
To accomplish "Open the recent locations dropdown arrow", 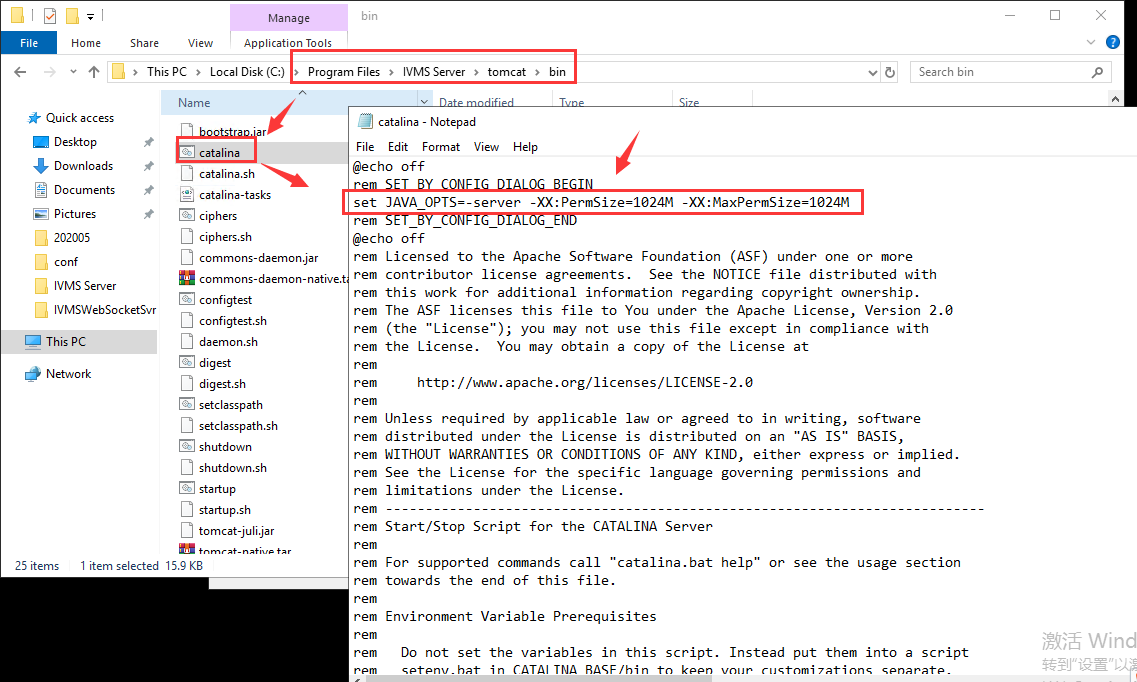I will point(73,72).
